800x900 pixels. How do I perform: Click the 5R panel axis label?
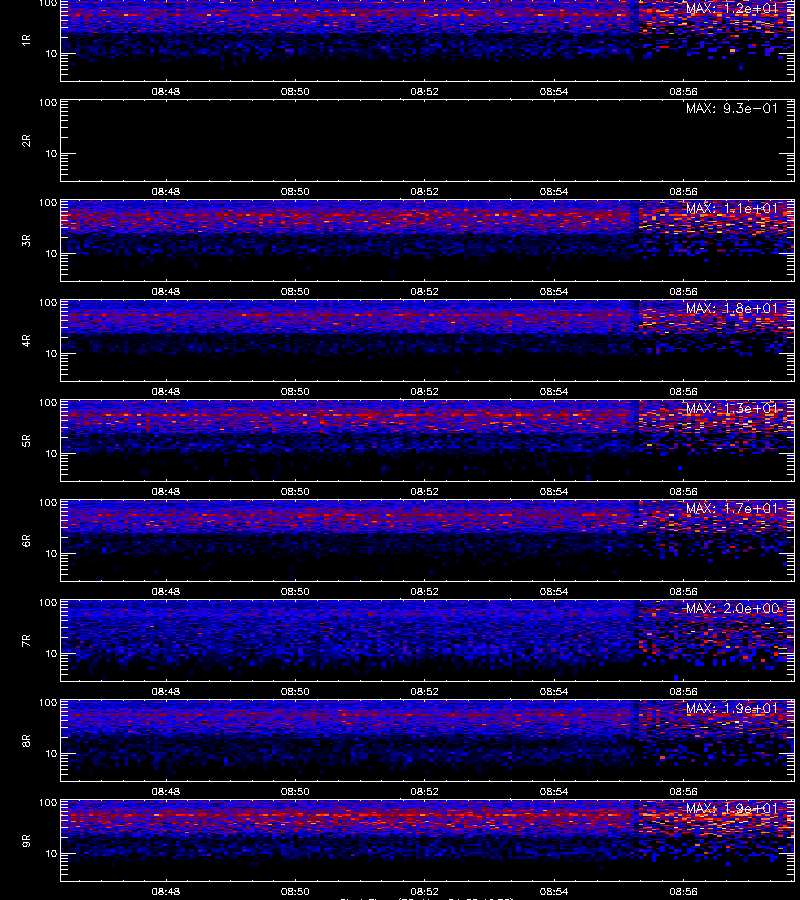coord(26,441)
